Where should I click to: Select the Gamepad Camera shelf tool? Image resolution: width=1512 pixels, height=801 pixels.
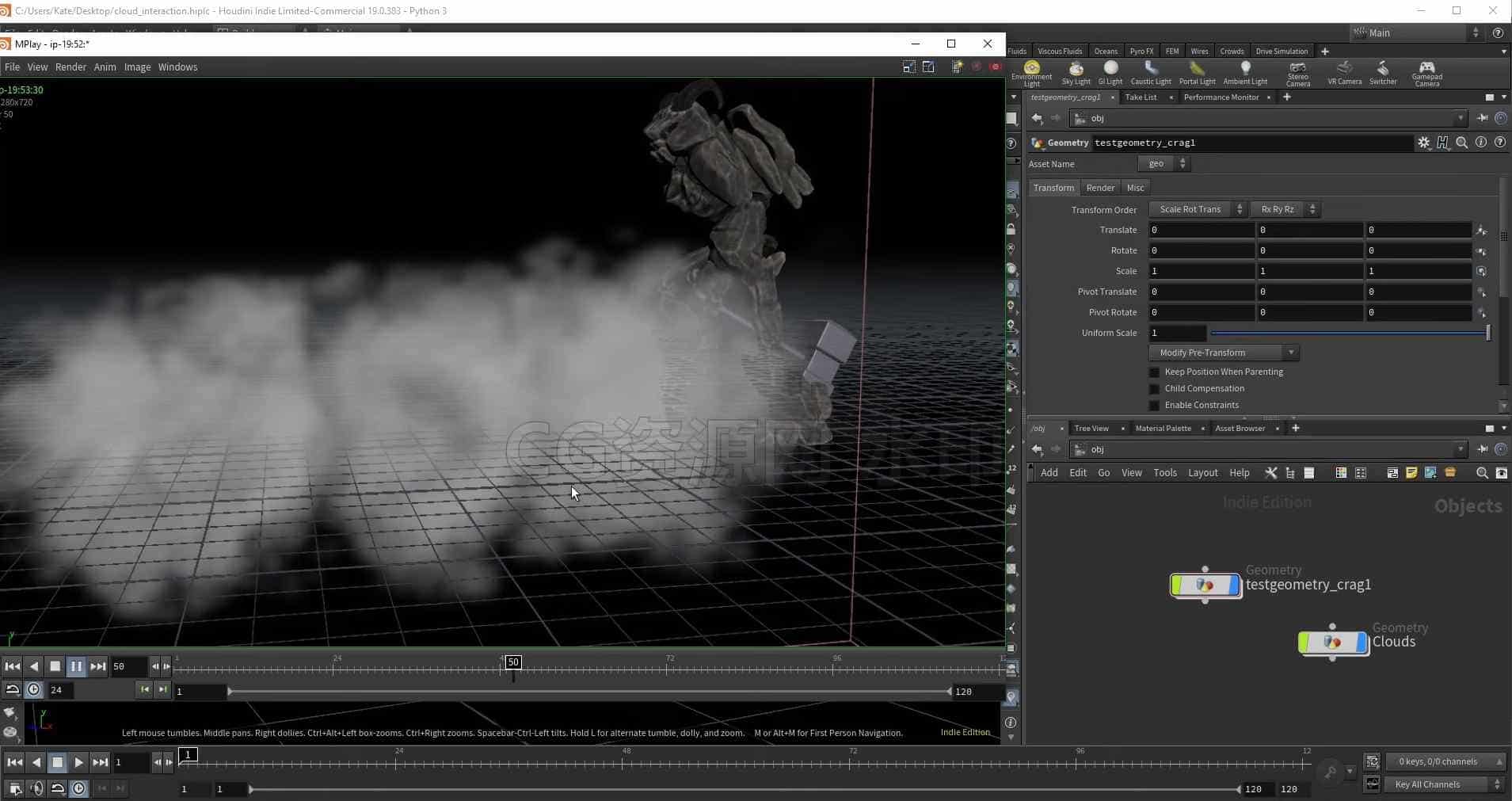[1426, 73]
